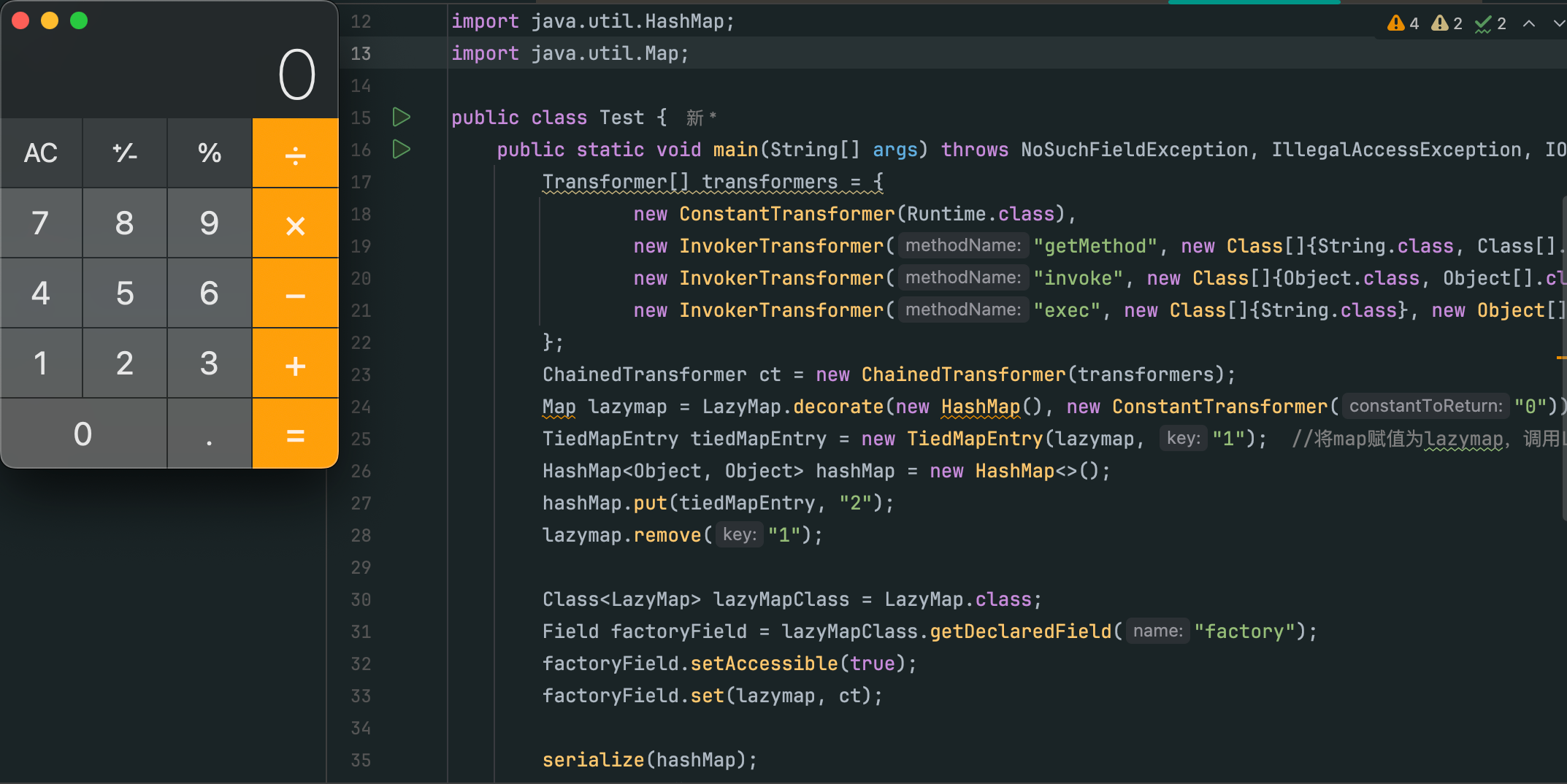Tap the 4 key on Calculator
The width and height of the screenshot is (1567, 784).
(41, 293)
